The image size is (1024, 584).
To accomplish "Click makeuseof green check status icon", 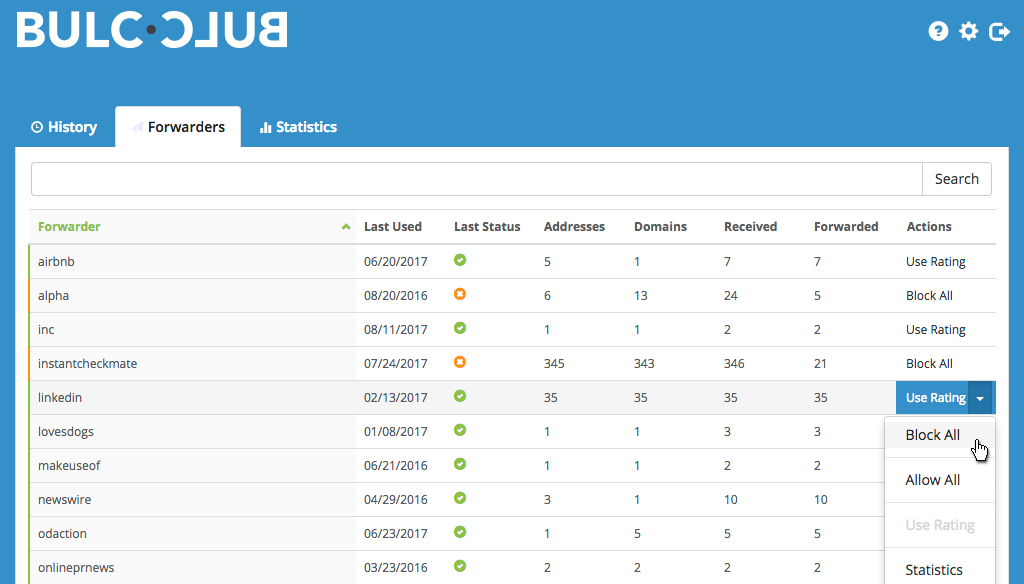I will (x=460, y=464).
